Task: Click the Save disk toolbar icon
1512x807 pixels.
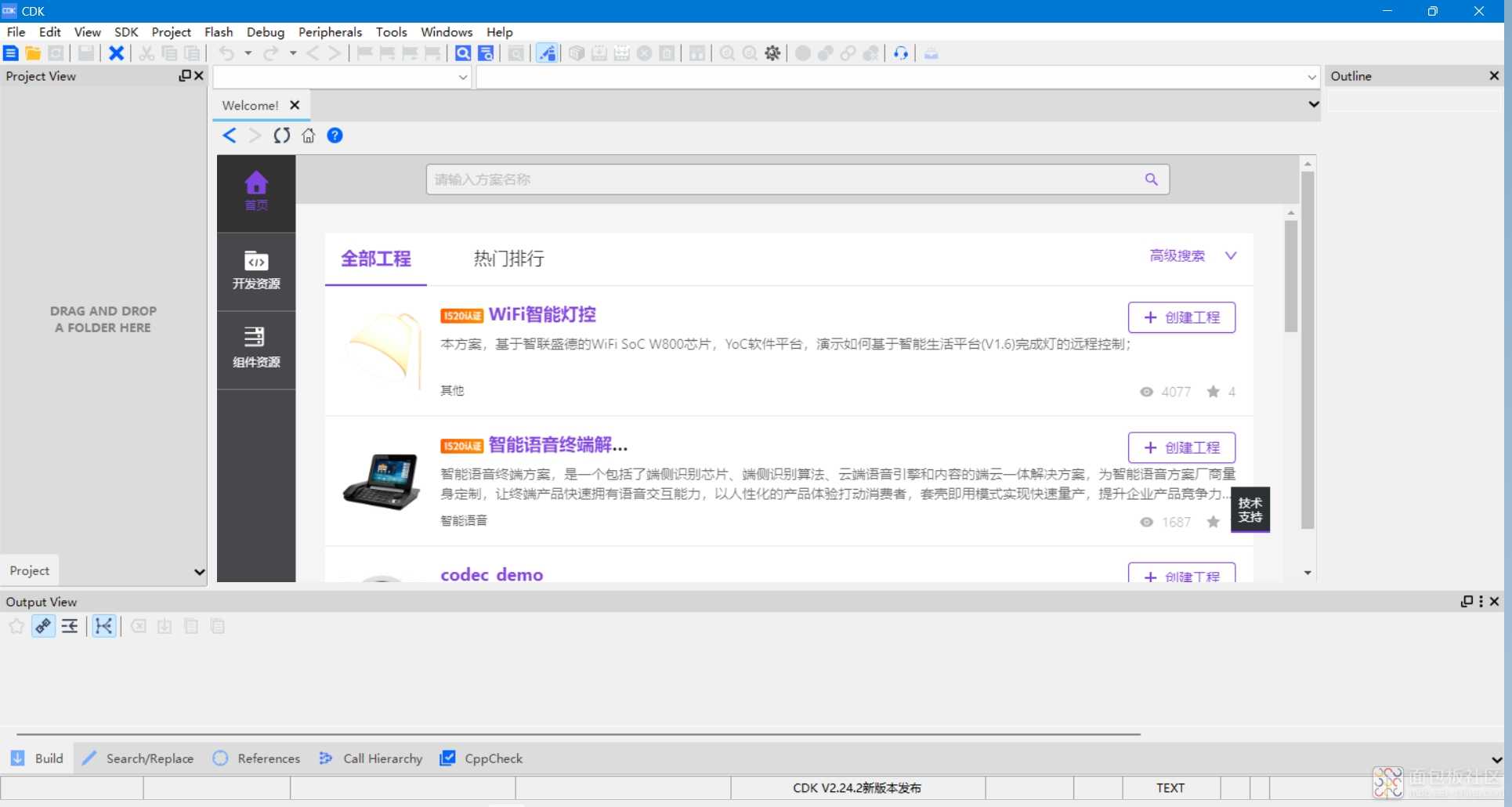Action: tap(86, 53)
